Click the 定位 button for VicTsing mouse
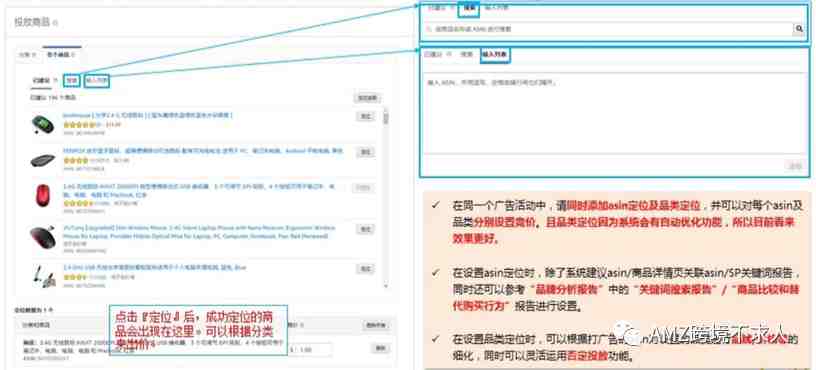The height and width of the screenshot is (370, 816). [x=365, y=229]
